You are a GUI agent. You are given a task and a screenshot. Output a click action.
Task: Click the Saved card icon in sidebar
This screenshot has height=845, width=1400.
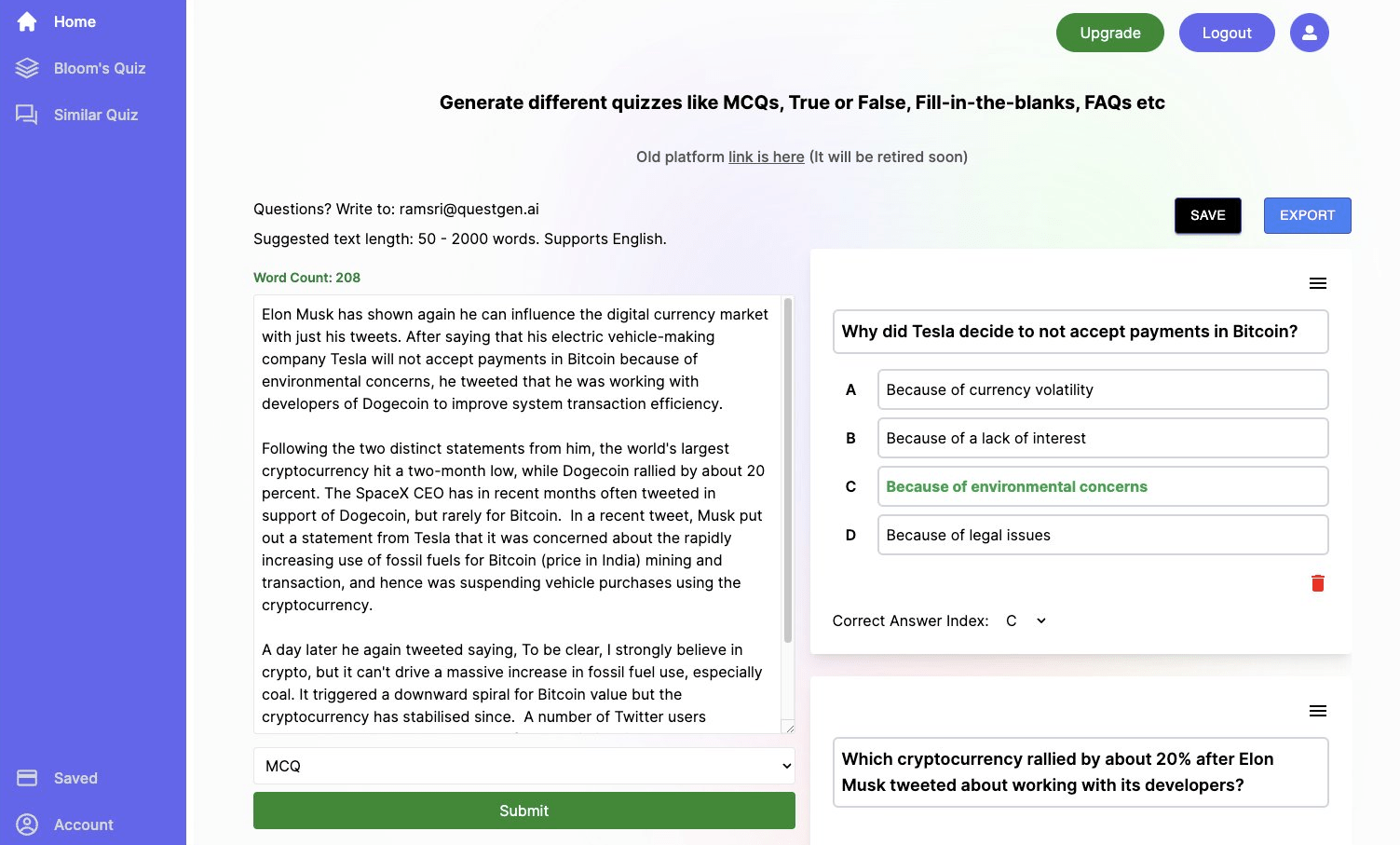click(27, 778)
